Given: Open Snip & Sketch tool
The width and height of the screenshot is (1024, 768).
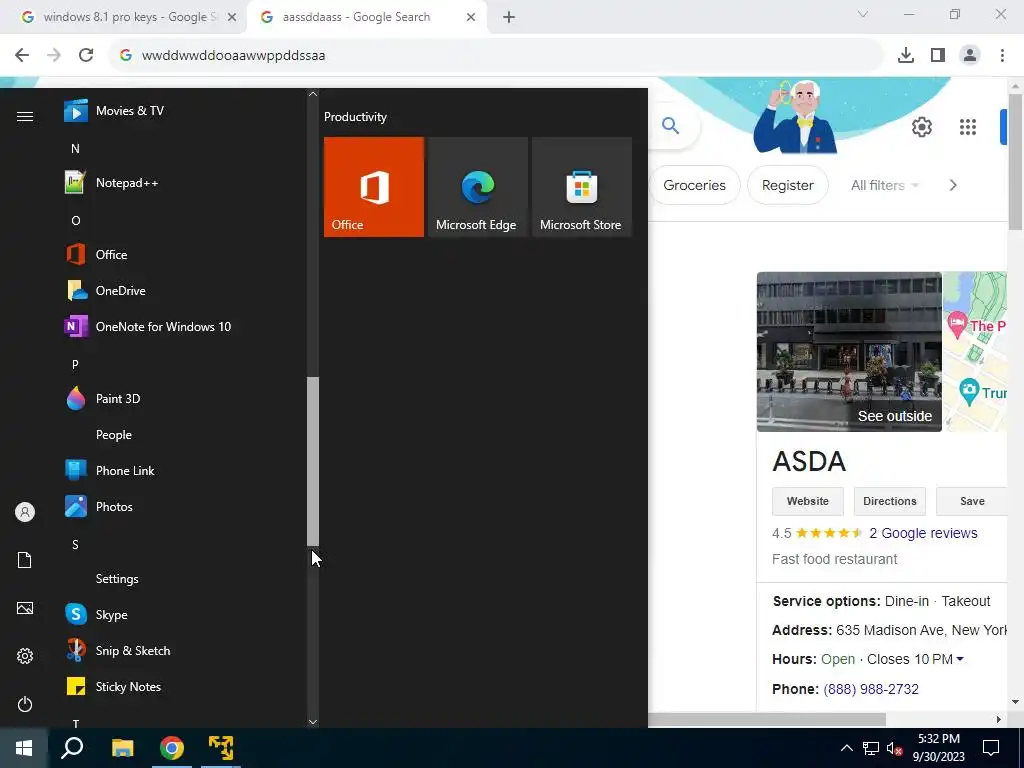Looking at the screenshot, I should click(183, 650).
